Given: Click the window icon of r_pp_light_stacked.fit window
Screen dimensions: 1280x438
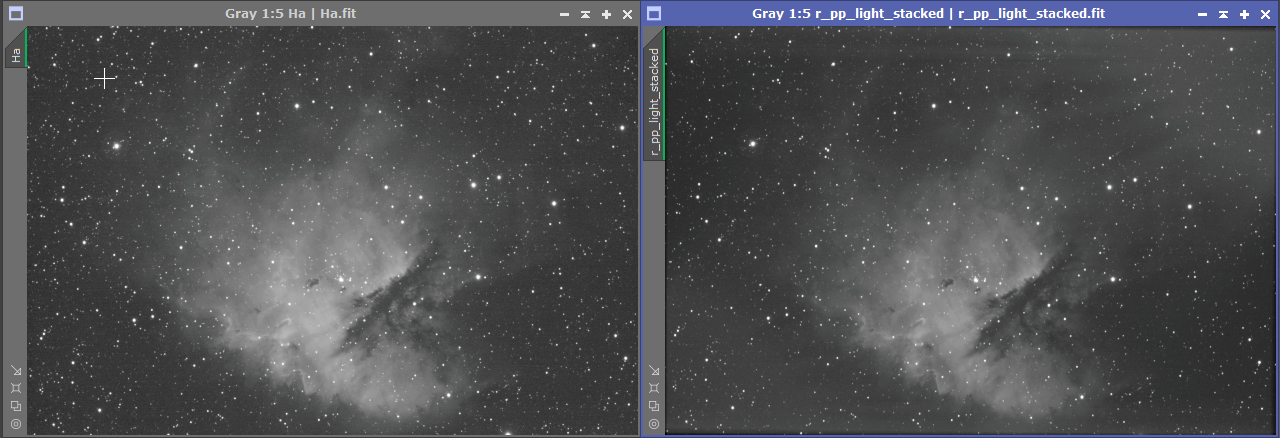Looking at the screenshot, I should pyautogui.click(x=653, y=14).
